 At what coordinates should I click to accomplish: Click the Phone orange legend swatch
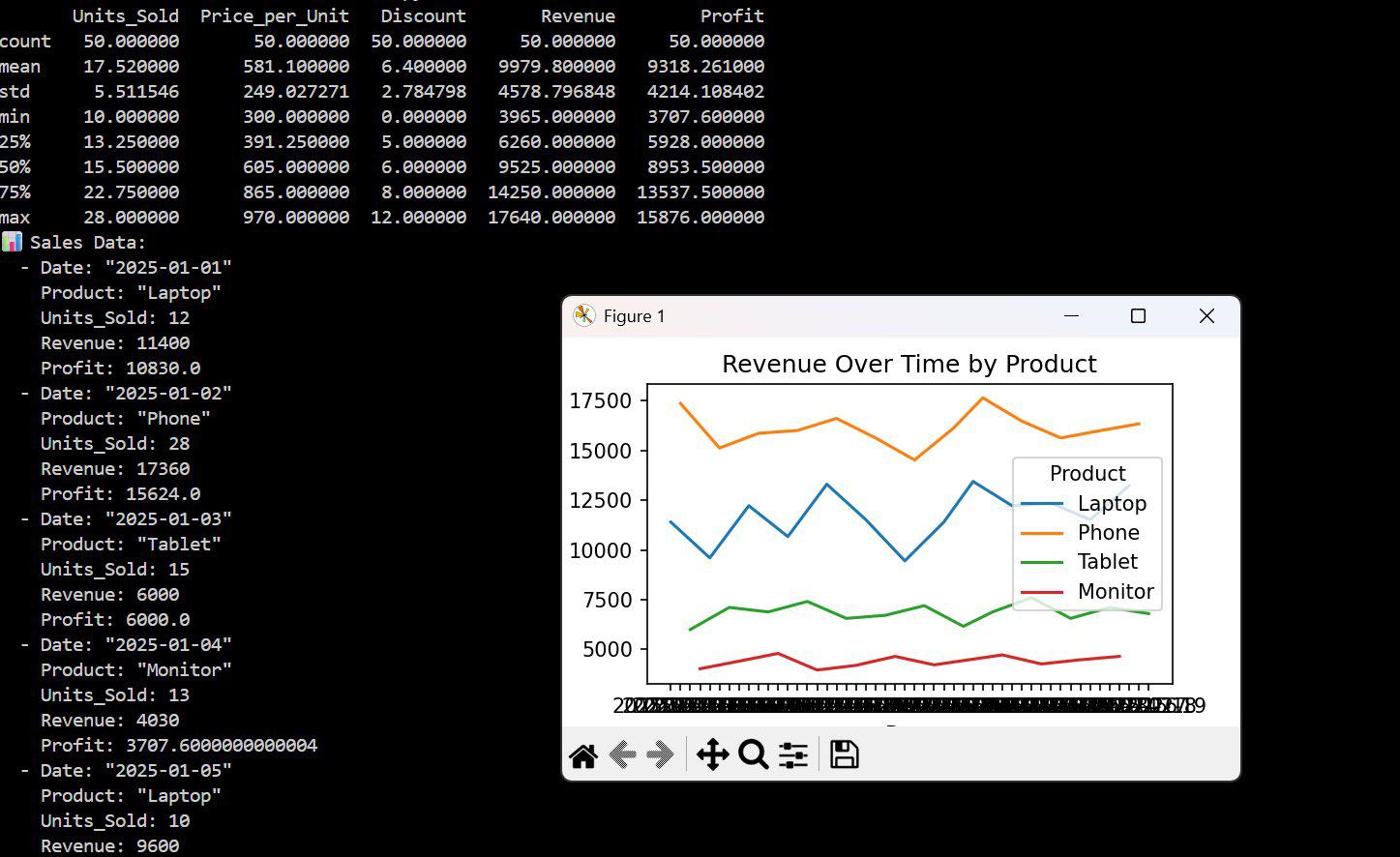1042,533
